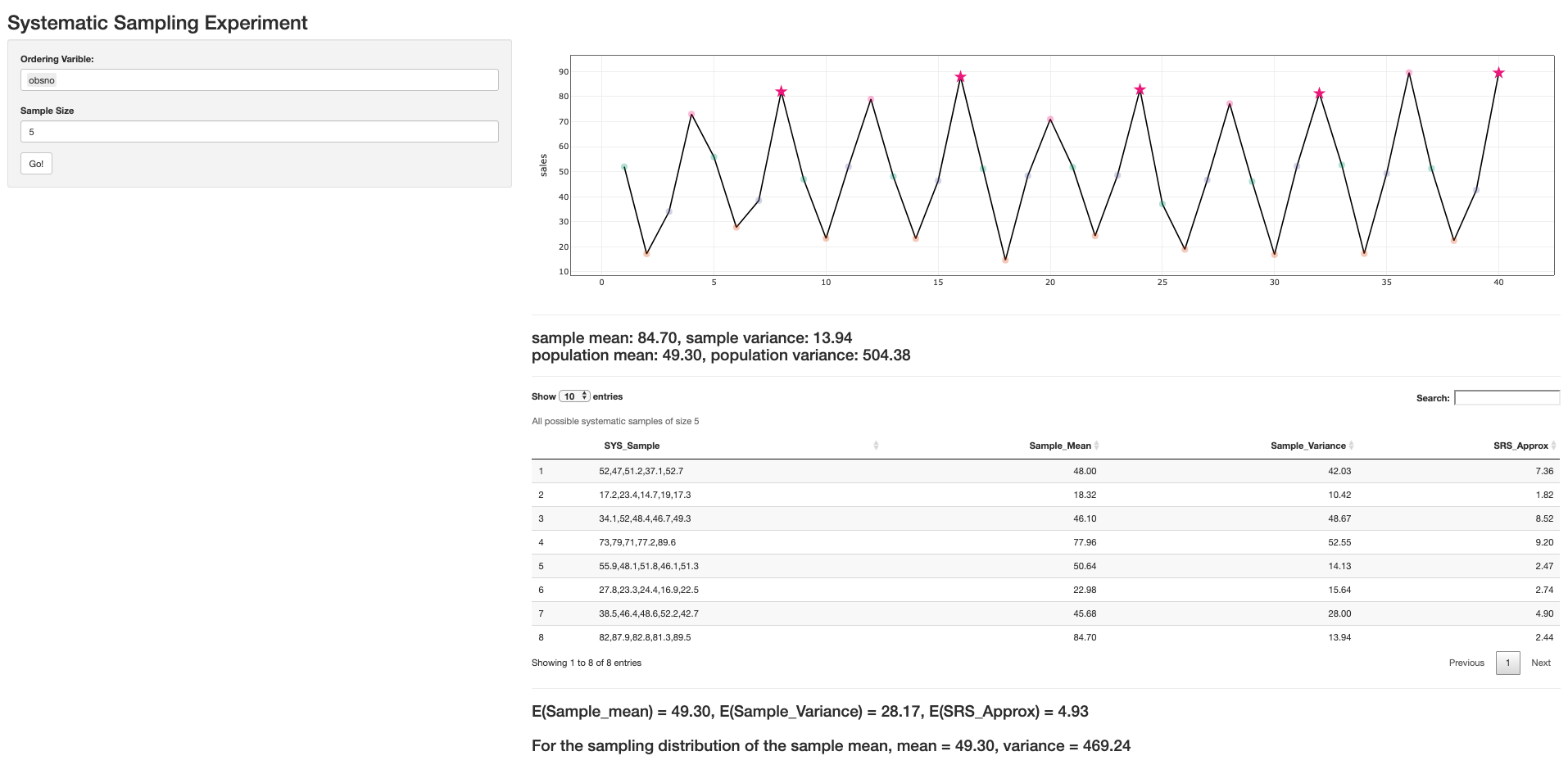Select page 1 in pagination
Screen dimensions: 1568x774
click(1507, 663)
